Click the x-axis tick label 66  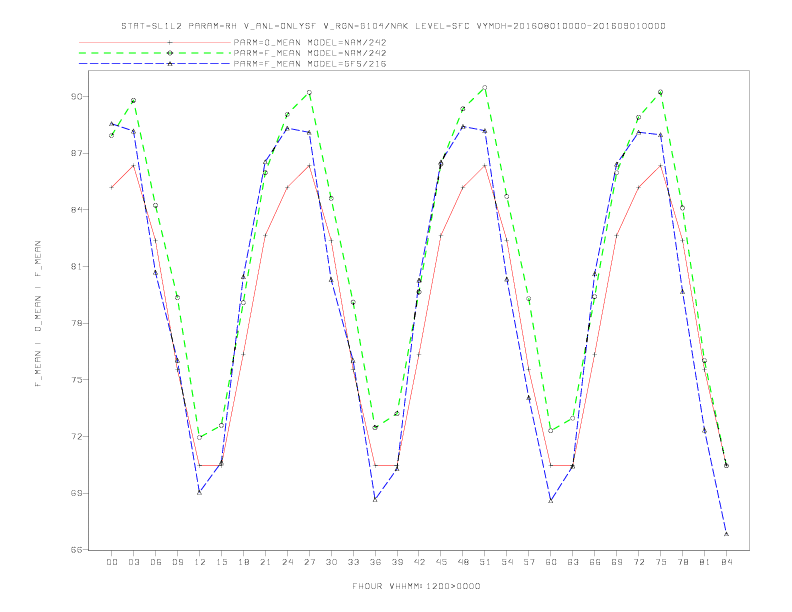[x=595, y=562]
